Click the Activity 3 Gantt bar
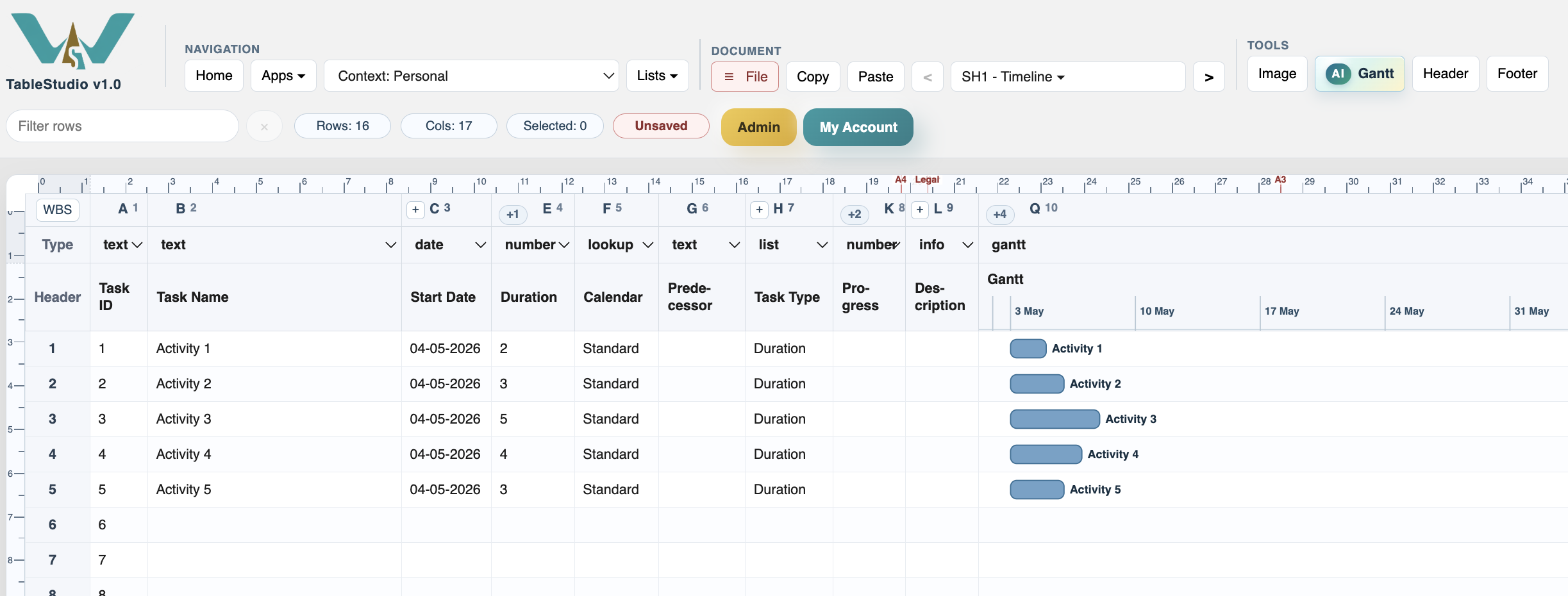The image size is (1568, 596). pyautogui.click(x=1055, y=419)
